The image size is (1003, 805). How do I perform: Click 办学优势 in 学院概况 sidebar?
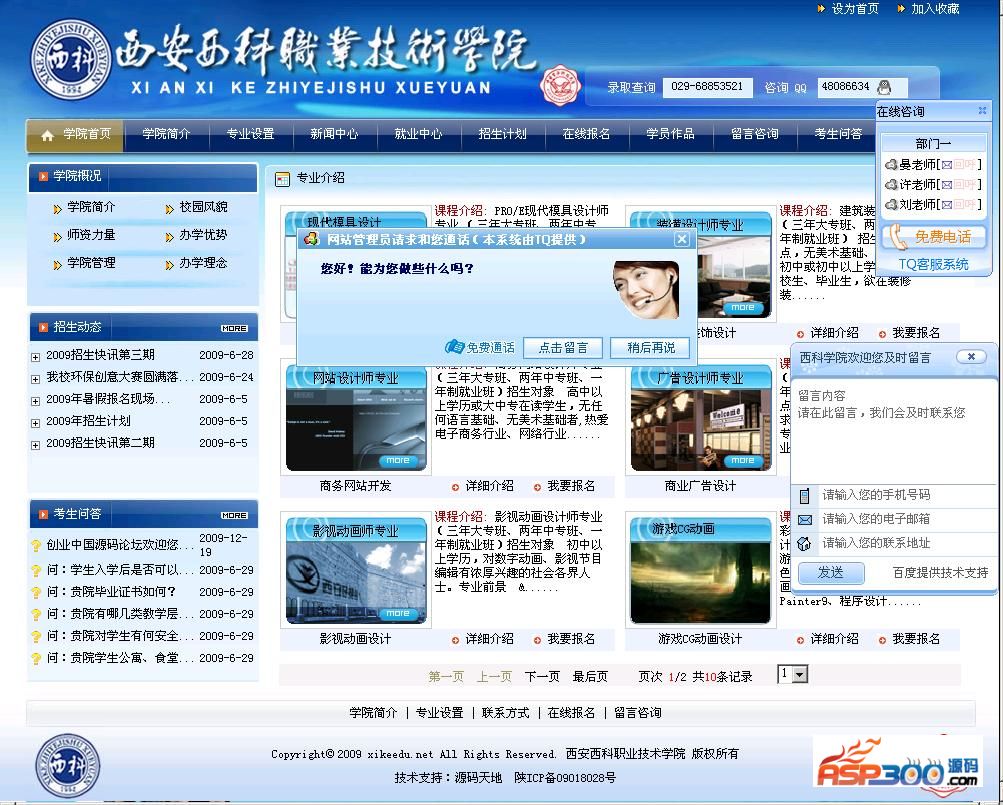click(203, 235)
